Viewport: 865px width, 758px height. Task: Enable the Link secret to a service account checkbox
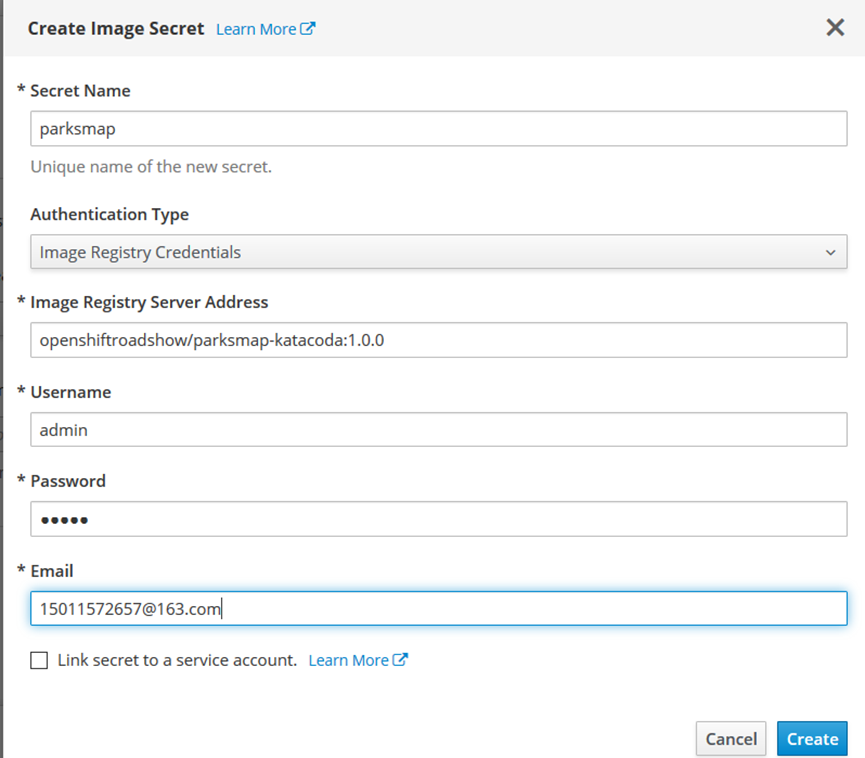pyautogui.click(x=39, y=660)
